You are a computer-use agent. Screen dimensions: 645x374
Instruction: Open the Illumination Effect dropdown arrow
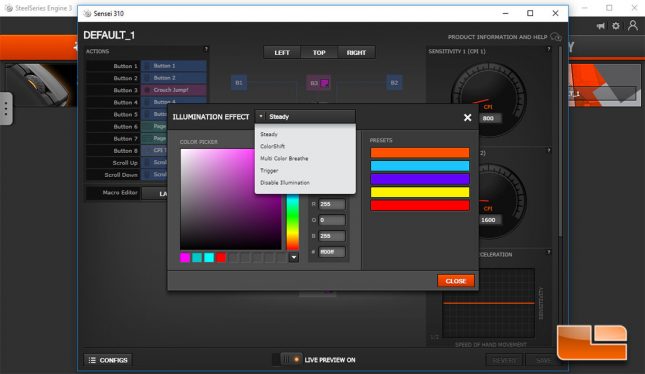pos(261,116)
